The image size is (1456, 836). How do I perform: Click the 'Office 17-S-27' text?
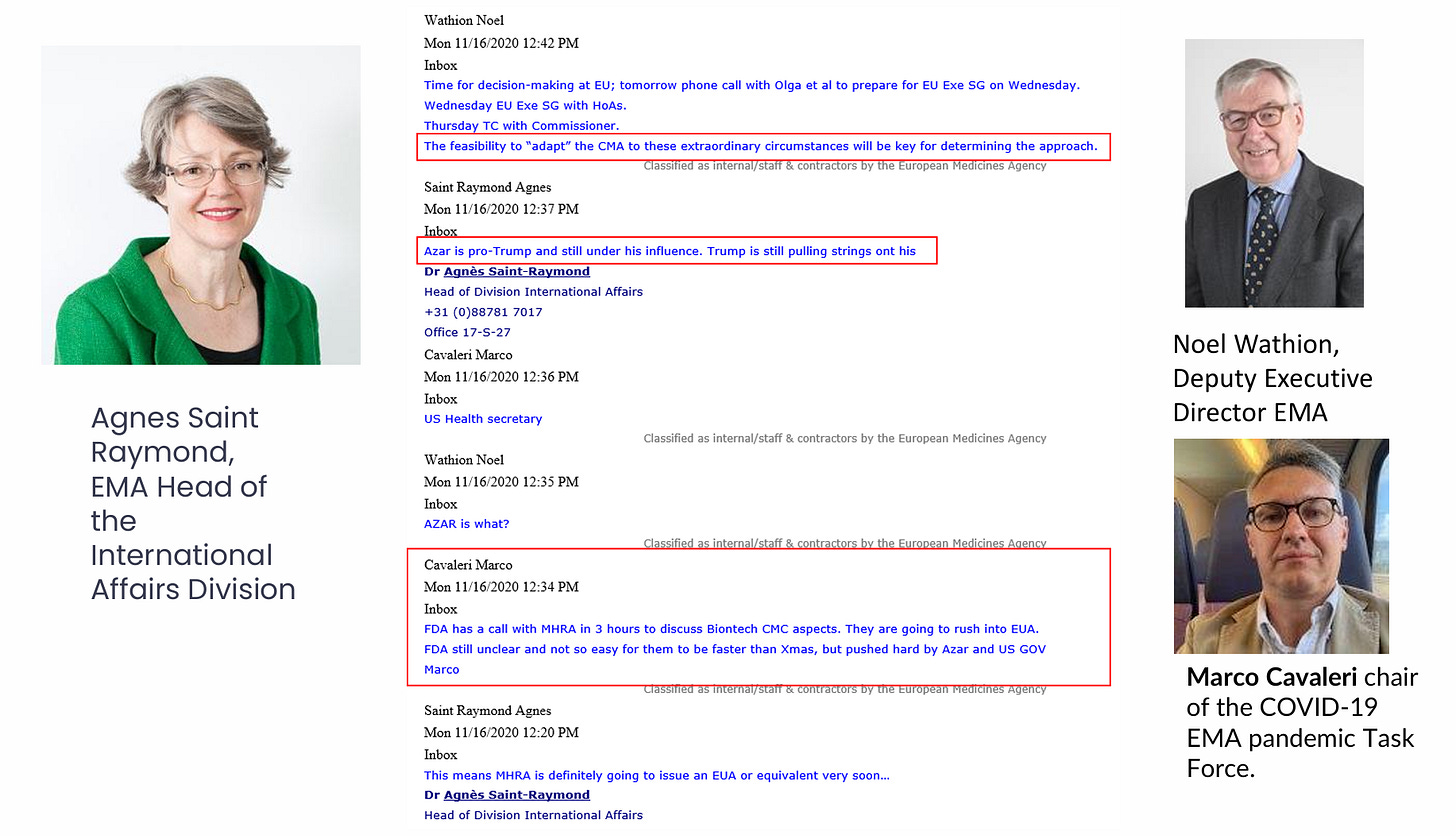(469, 332)
